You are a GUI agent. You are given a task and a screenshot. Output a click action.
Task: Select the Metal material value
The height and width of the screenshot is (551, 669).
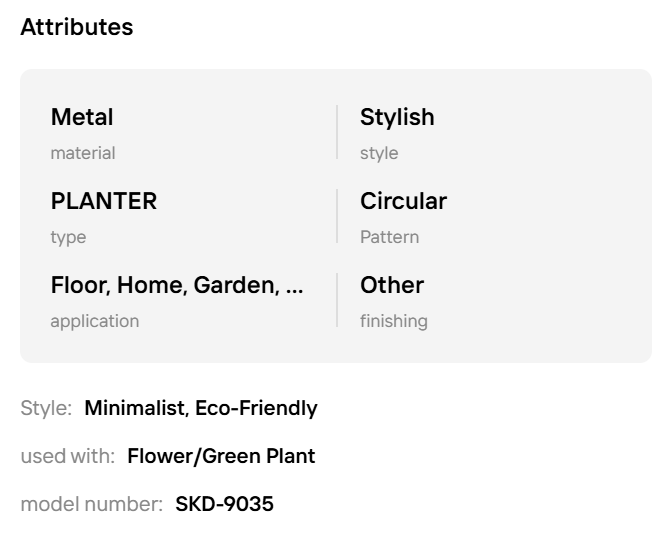82,117
